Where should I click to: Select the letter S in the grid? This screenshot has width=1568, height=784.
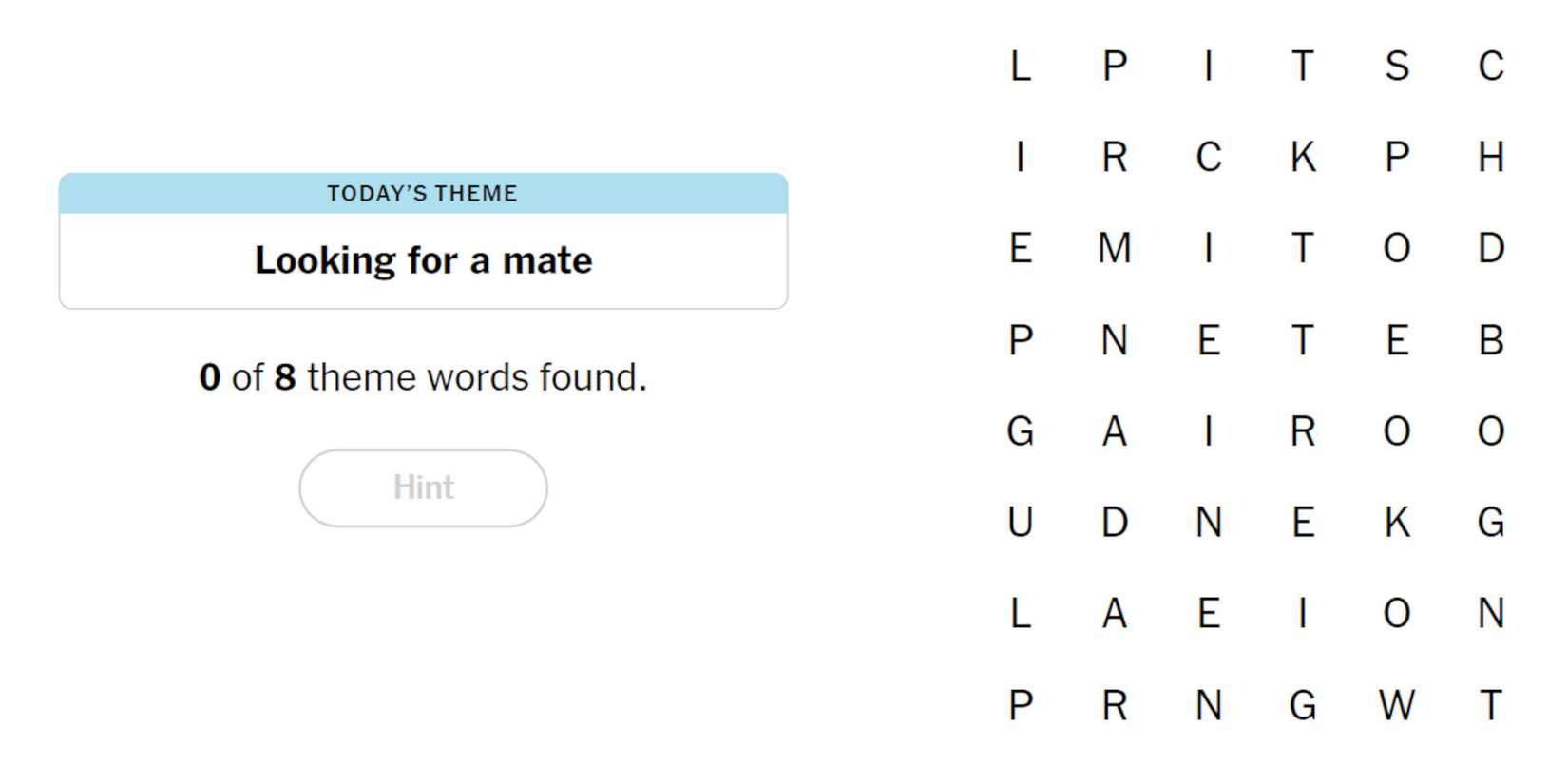[1396, 67]
